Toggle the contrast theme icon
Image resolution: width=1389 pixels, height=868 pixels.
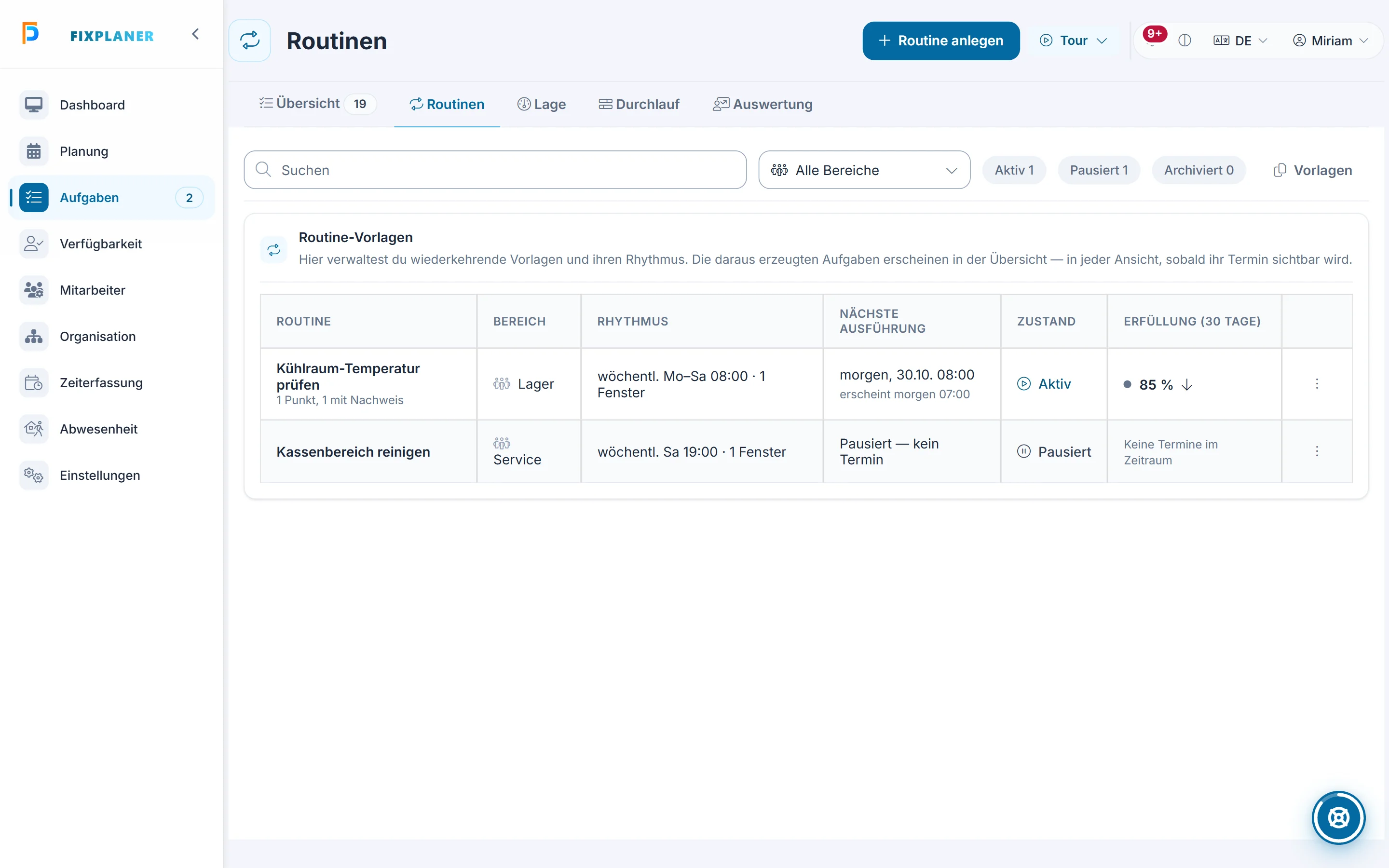tap(1185, 41)
